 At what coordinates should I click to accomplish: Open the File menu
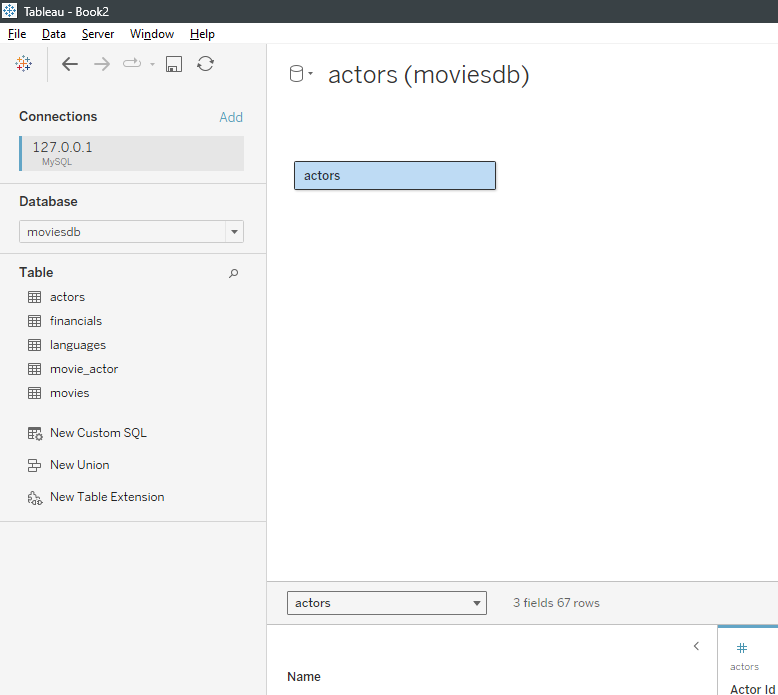pyautogui.click(x=17, y=34)
